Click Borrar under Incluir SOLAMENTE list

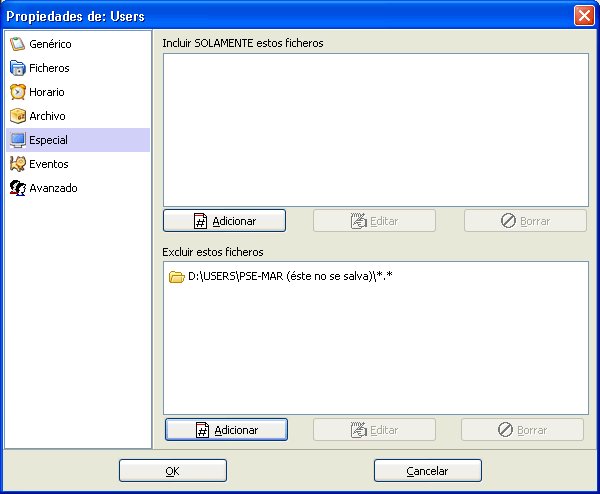[525, 220]
